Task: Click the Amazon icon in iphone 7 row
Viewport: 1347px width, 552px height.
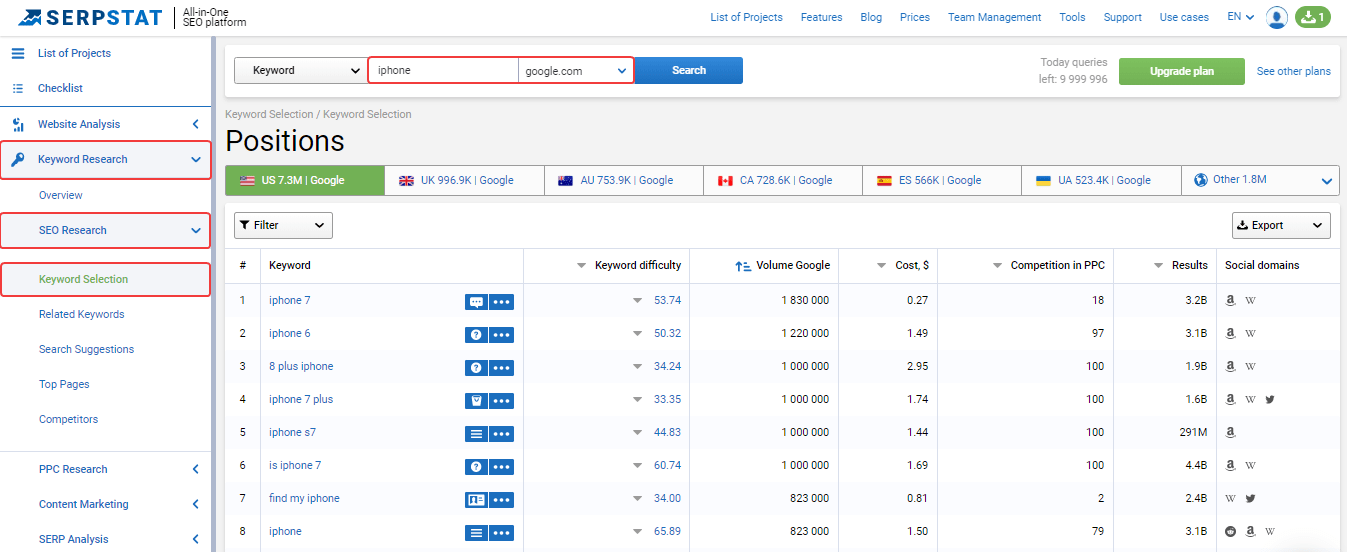Action: click(x=1231, y=300)
